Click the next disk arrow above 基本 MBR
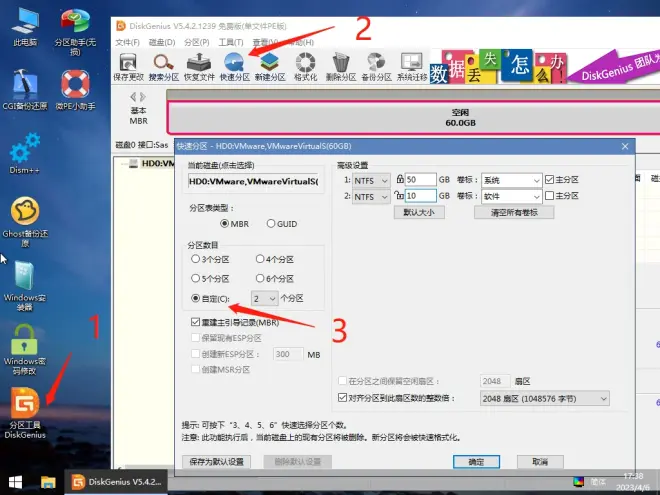Image resolution: width=660 pixels, height=495 pixels. (143, 97)
